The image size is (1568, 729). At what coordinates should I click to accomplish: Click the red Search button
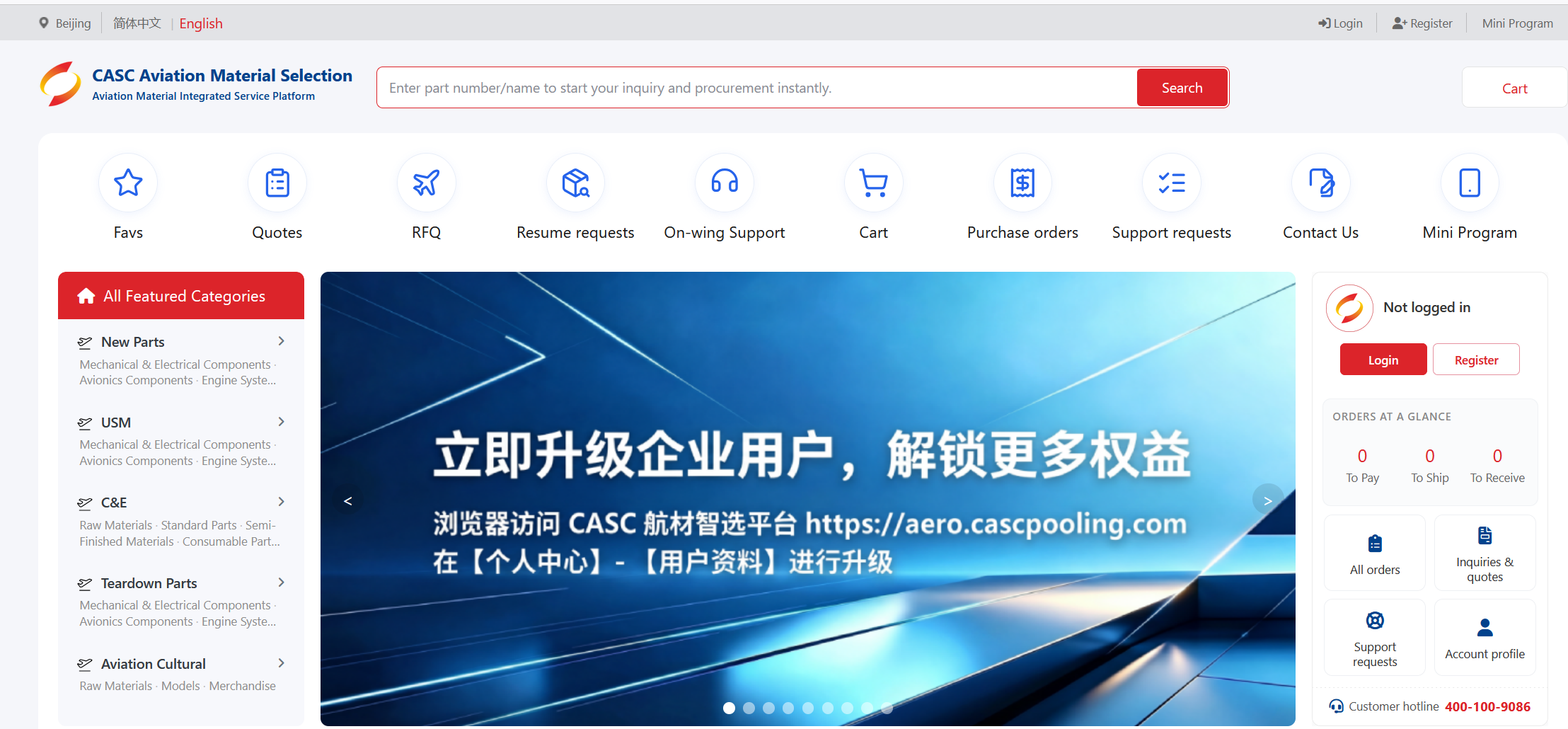(x=1182, y=88)
